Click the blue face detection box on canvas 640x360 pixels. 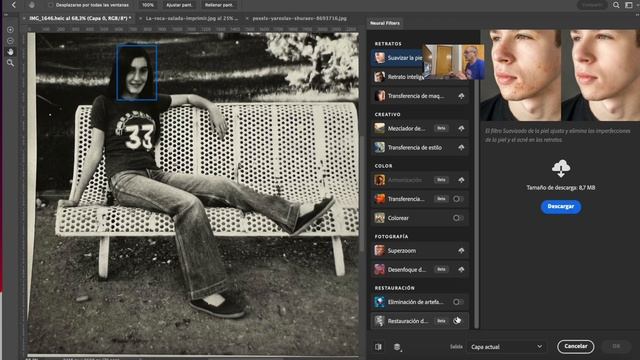coord(137,72)
